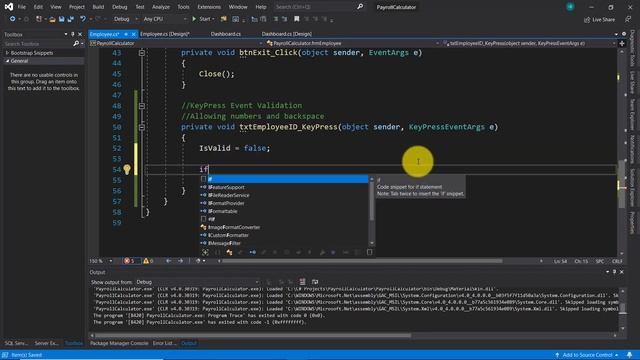Close the Employee.cs editor tab
The image size is (640, 360).
133,34
